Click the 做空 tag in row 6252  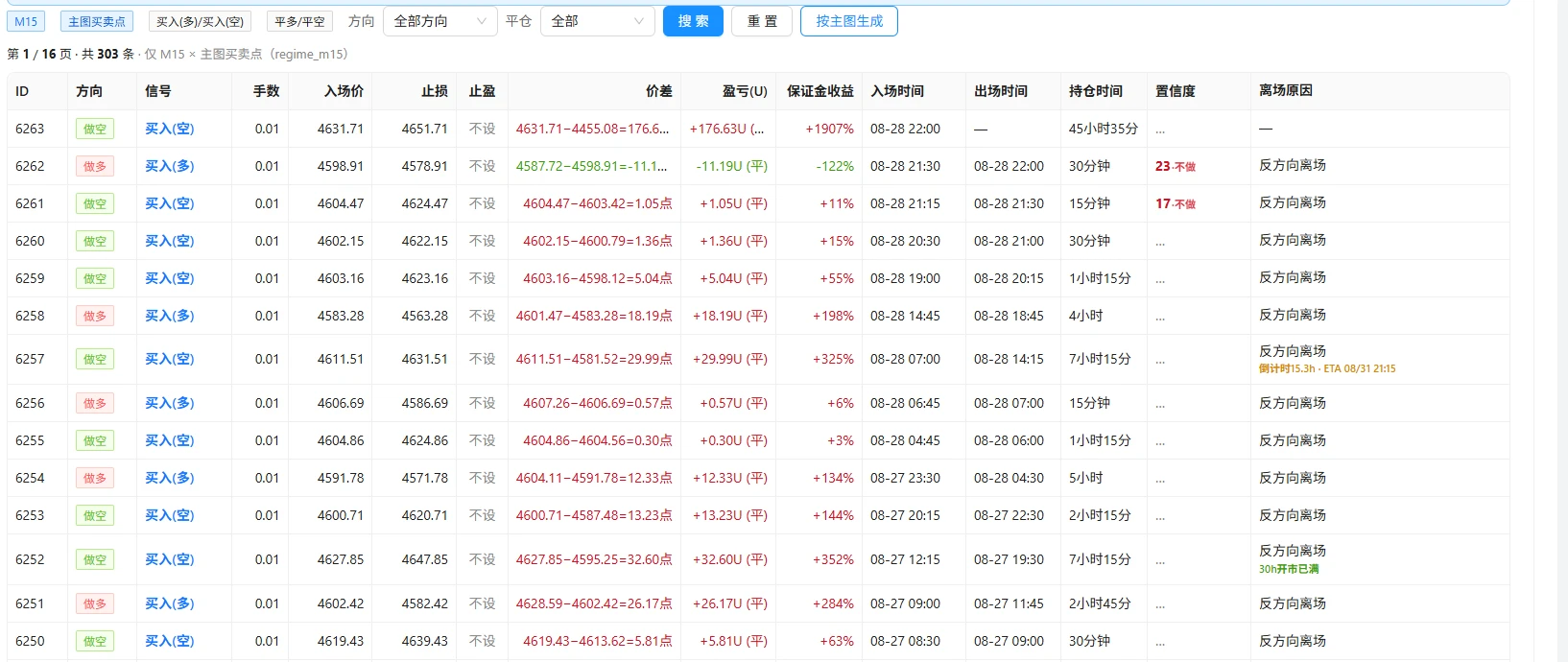(x=95, y=559)
